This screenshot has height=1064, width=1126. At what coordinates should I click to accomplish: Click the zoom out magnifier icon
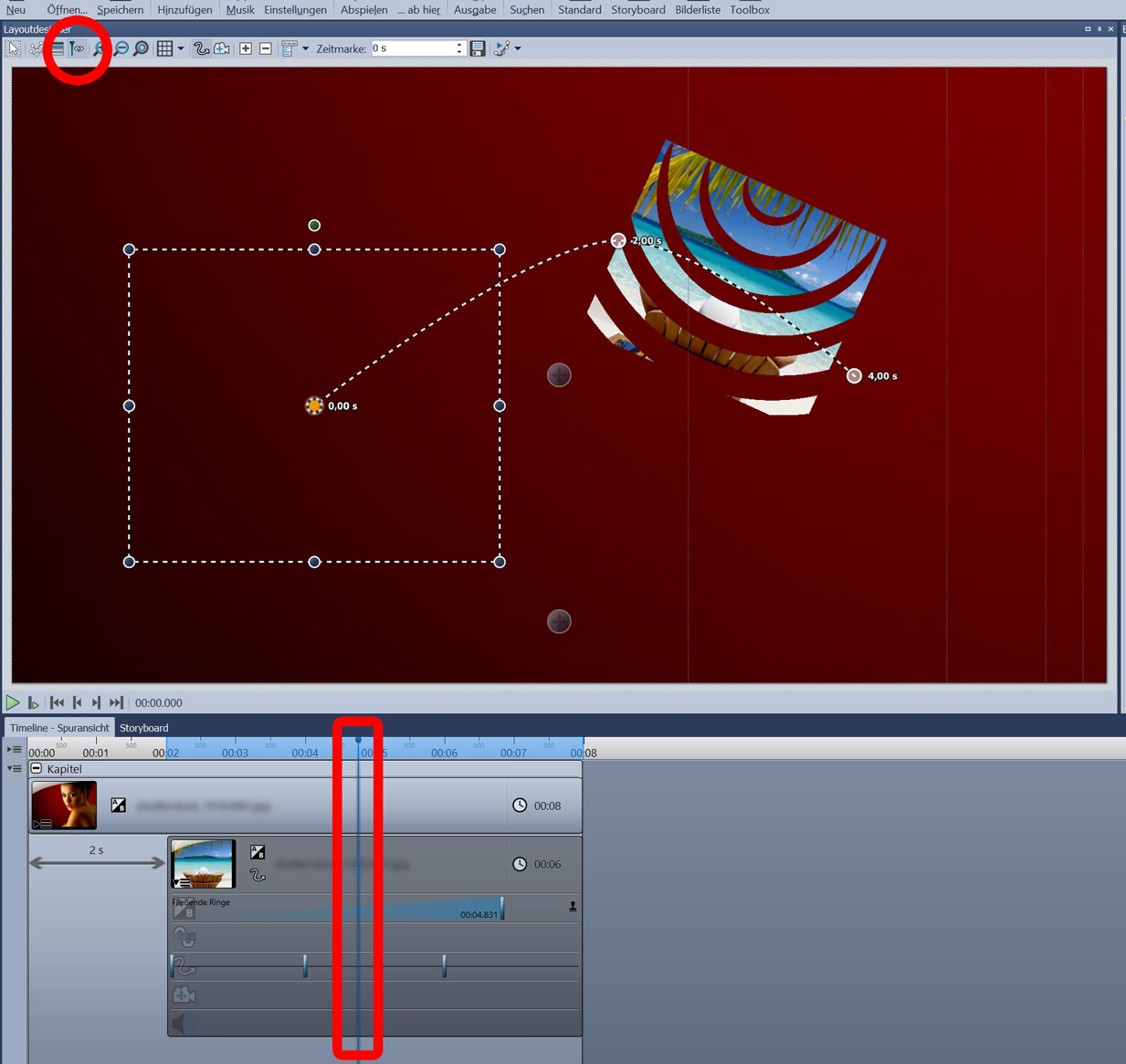(x=121, y=48)
